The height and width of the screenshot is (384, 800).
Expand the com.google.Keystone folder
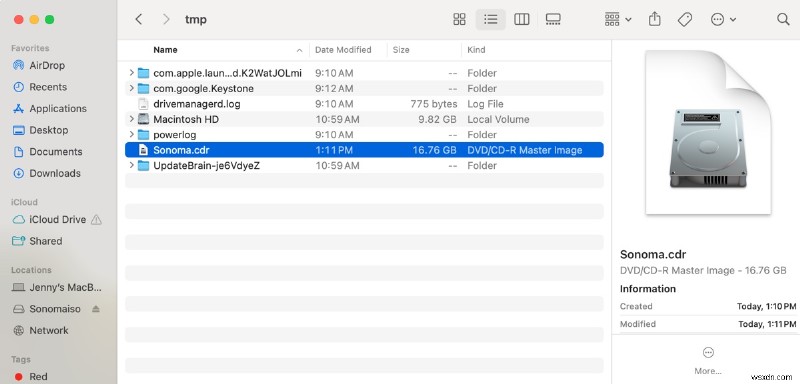pyautogui.click(x=131, y=88)
